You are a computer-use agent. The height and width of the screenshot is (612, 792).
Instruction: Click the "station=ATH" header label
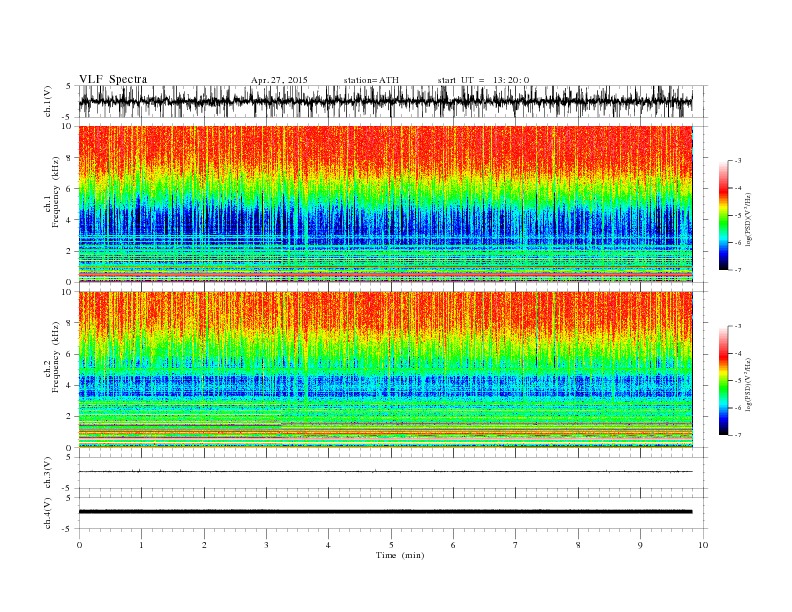click(371, 80)
